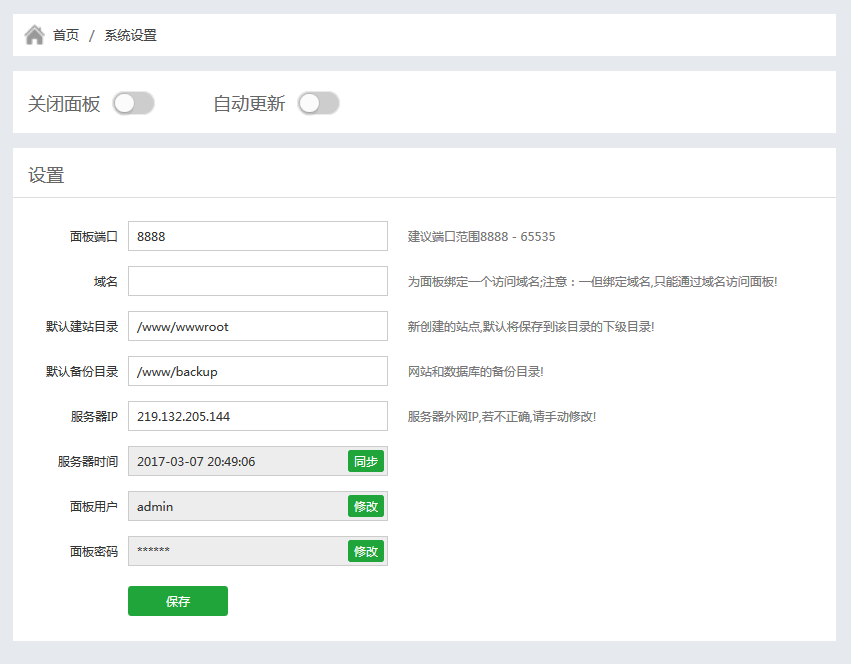Click the 服务器IP input field
Viewport: 851px width, 664px height.
[x=257, y=416]
